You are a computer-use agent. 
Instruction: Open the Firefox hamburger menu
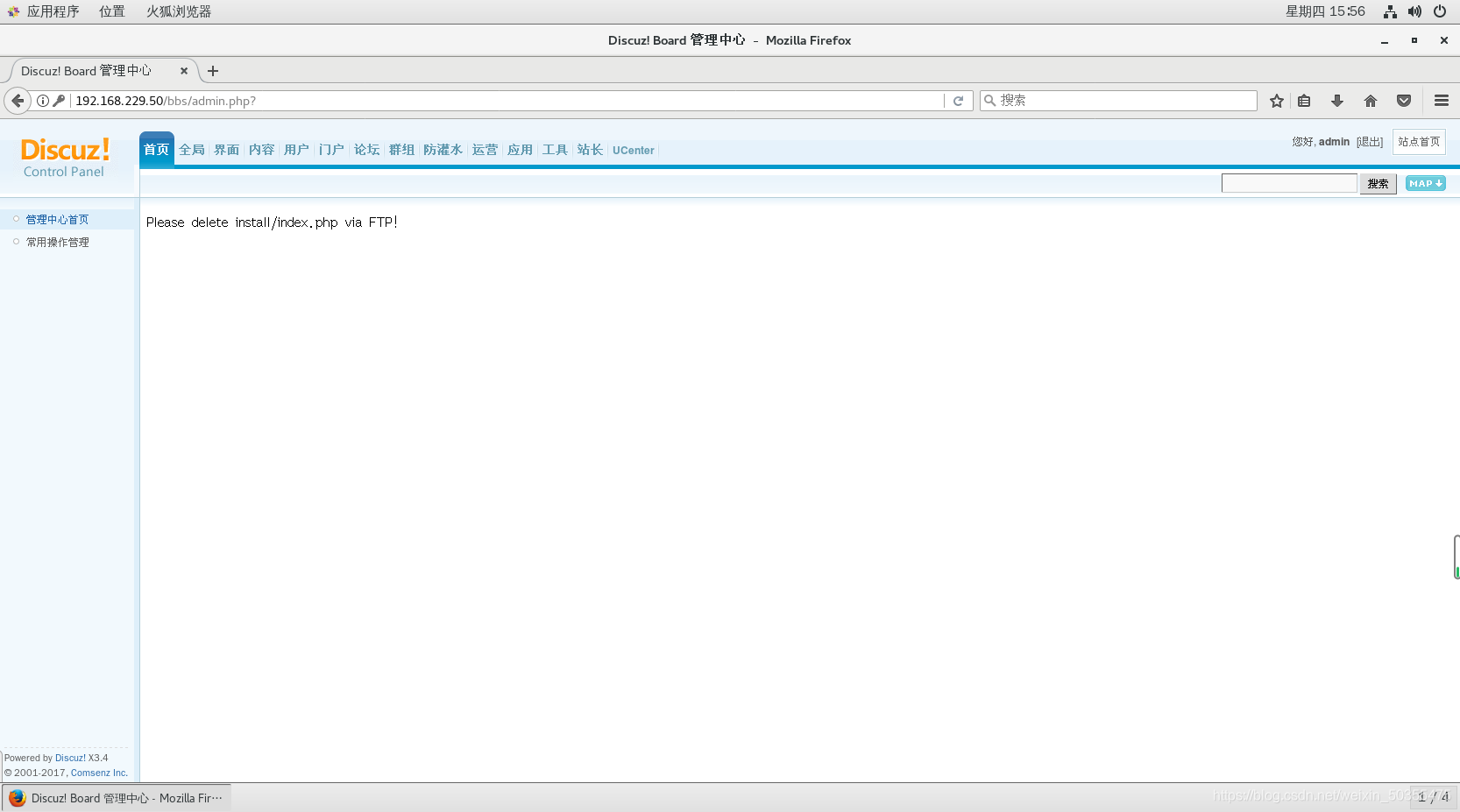point(1442,101)
